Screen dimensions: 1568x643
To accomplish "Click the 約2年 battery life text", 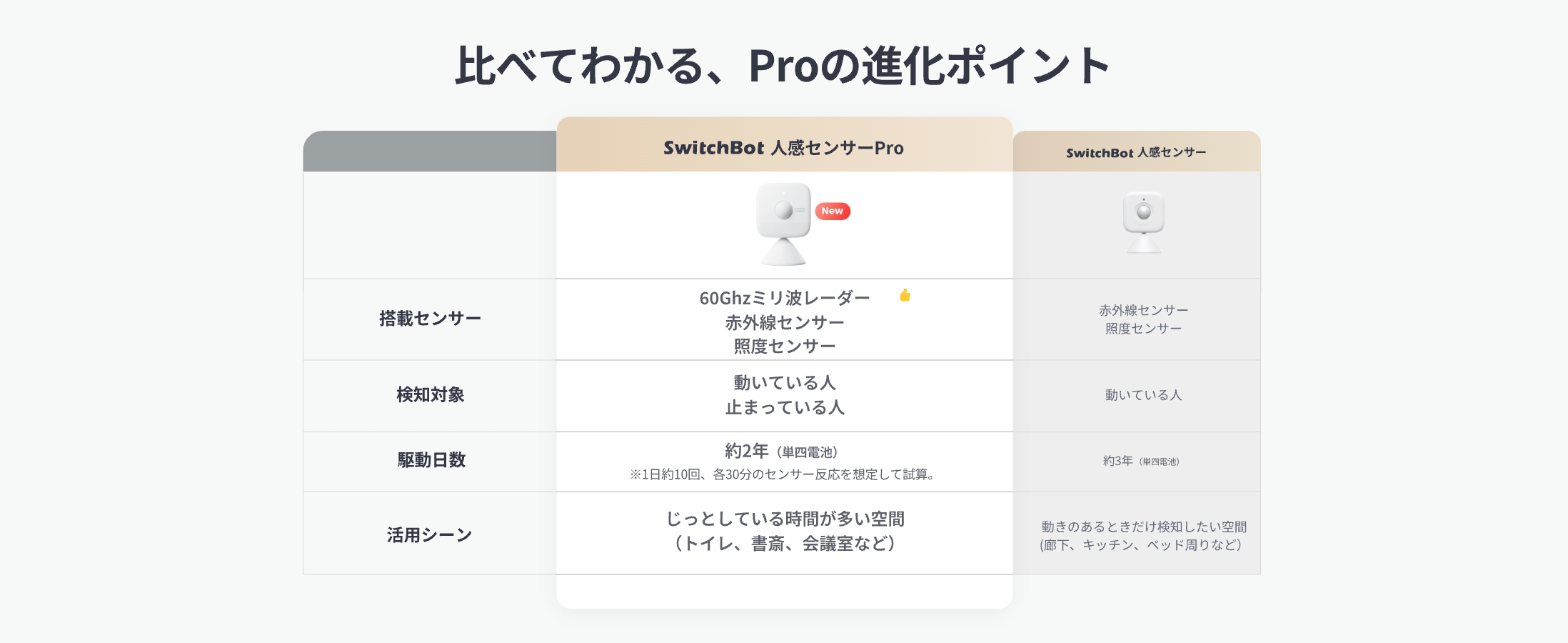I will click(746, 451).
